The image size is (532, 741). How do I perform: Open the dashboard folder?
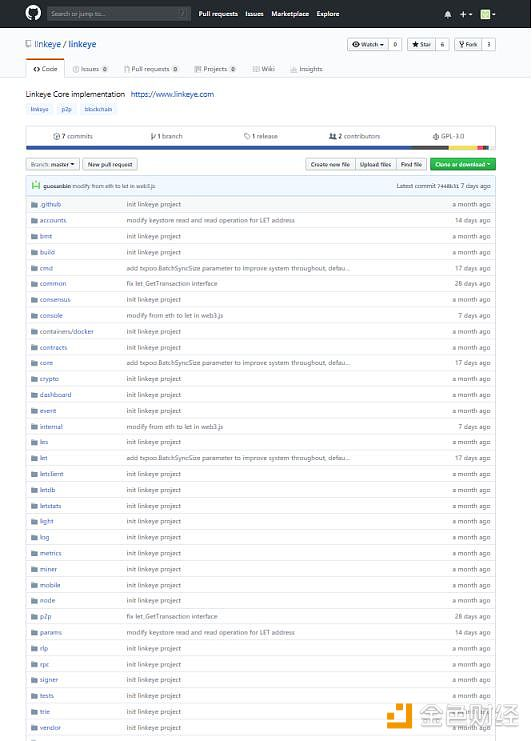[55, 395]
